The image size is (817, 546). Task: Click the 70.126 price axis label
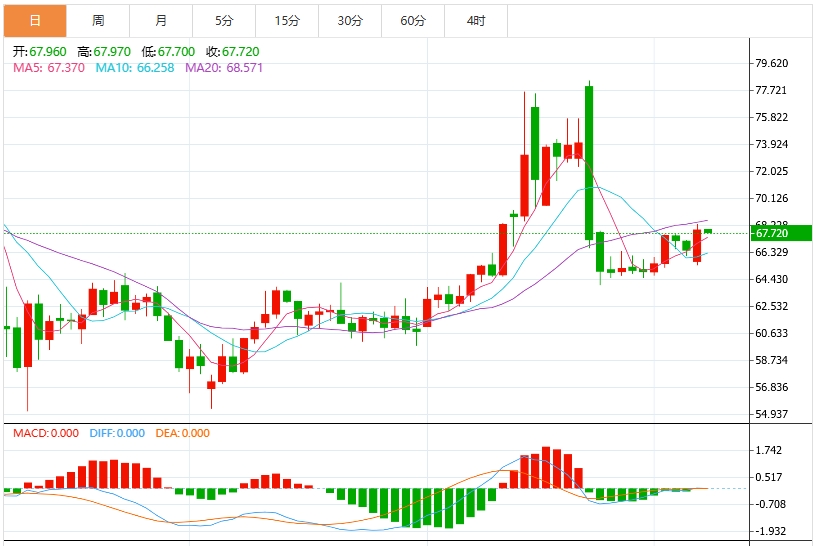pos(772,198)
